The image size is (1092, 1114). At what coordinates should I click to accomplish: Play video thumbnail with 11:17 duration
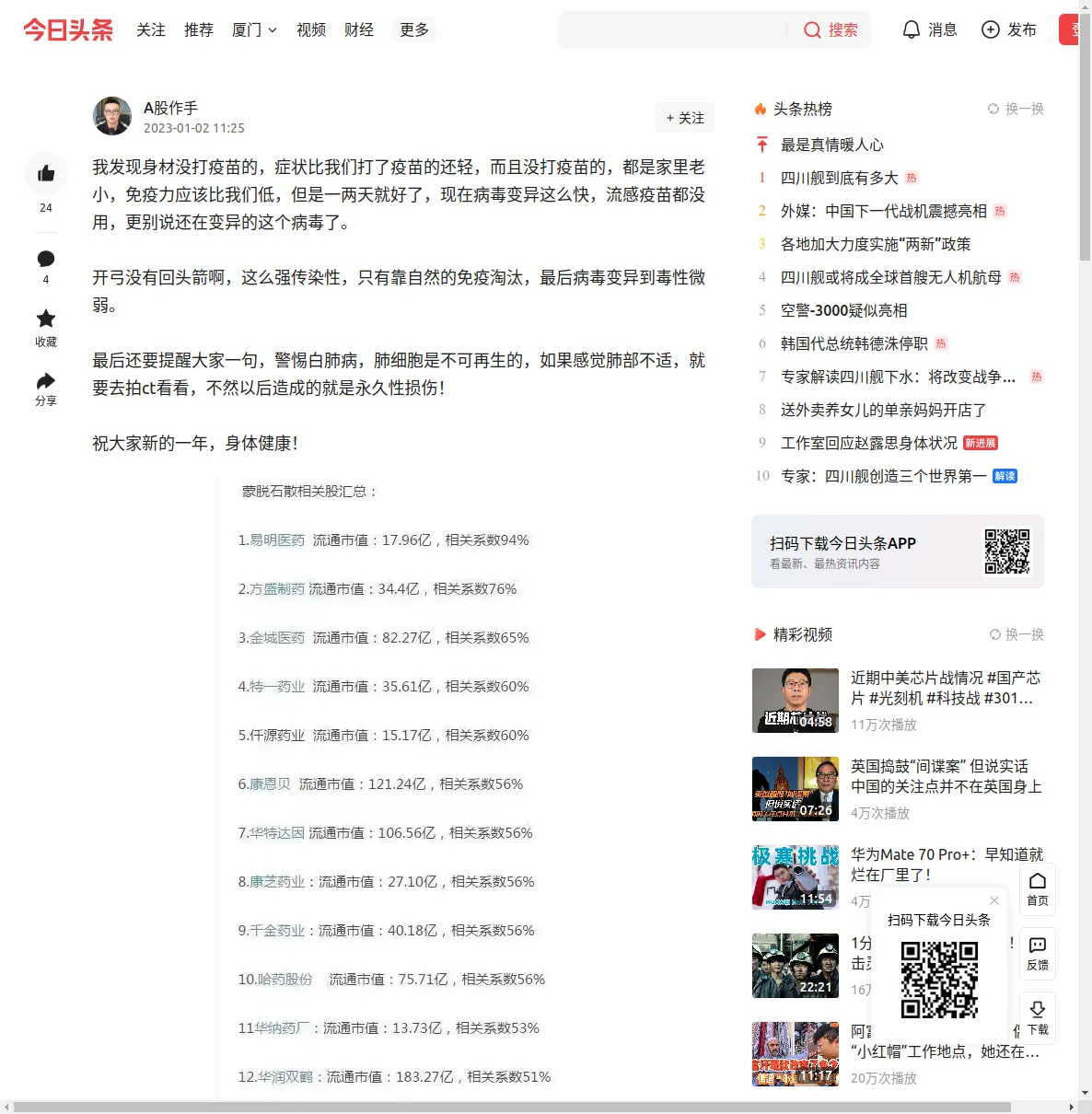[x=796, y=1054]
